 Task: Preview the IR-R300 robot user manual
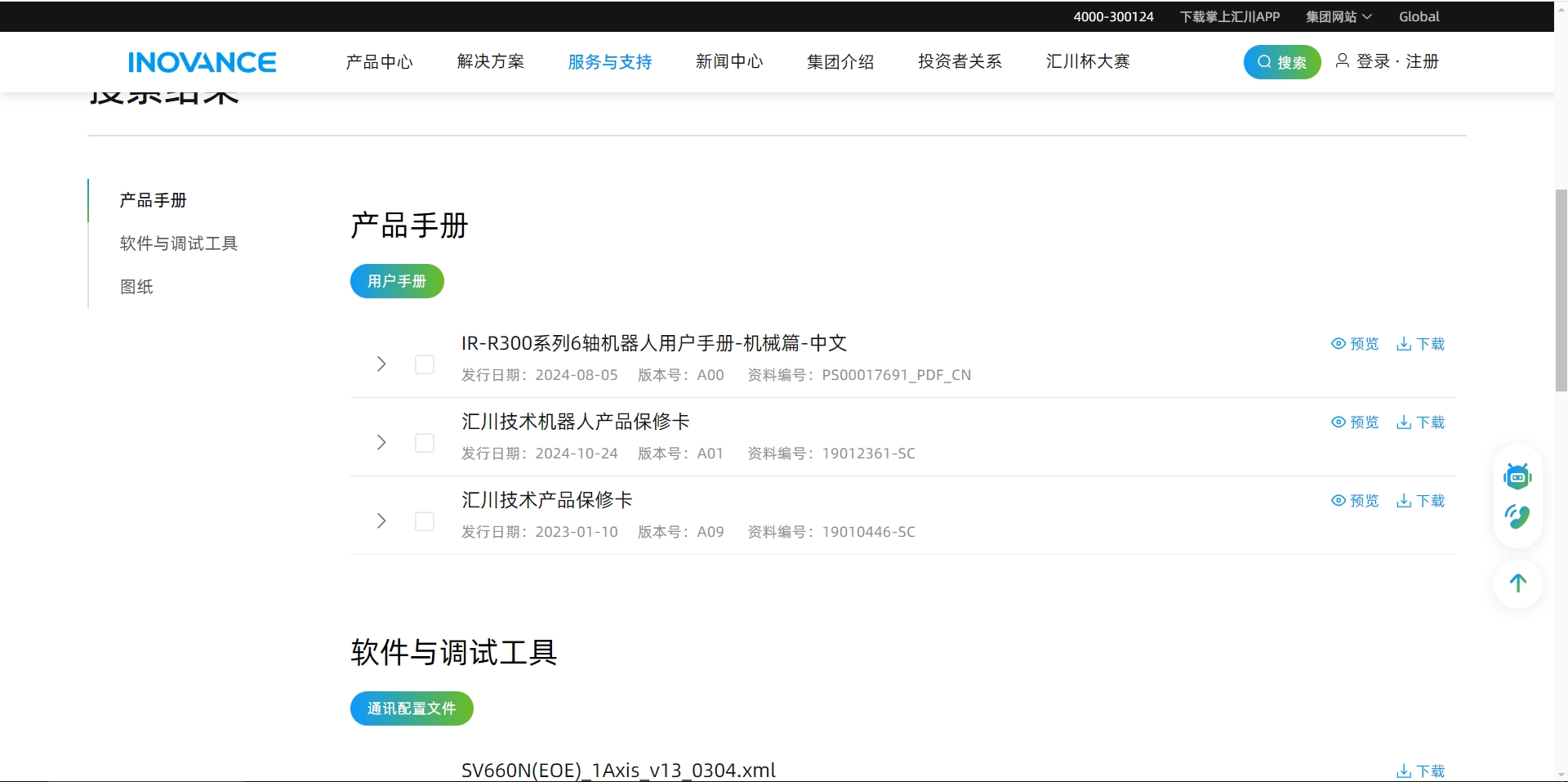1355,344
